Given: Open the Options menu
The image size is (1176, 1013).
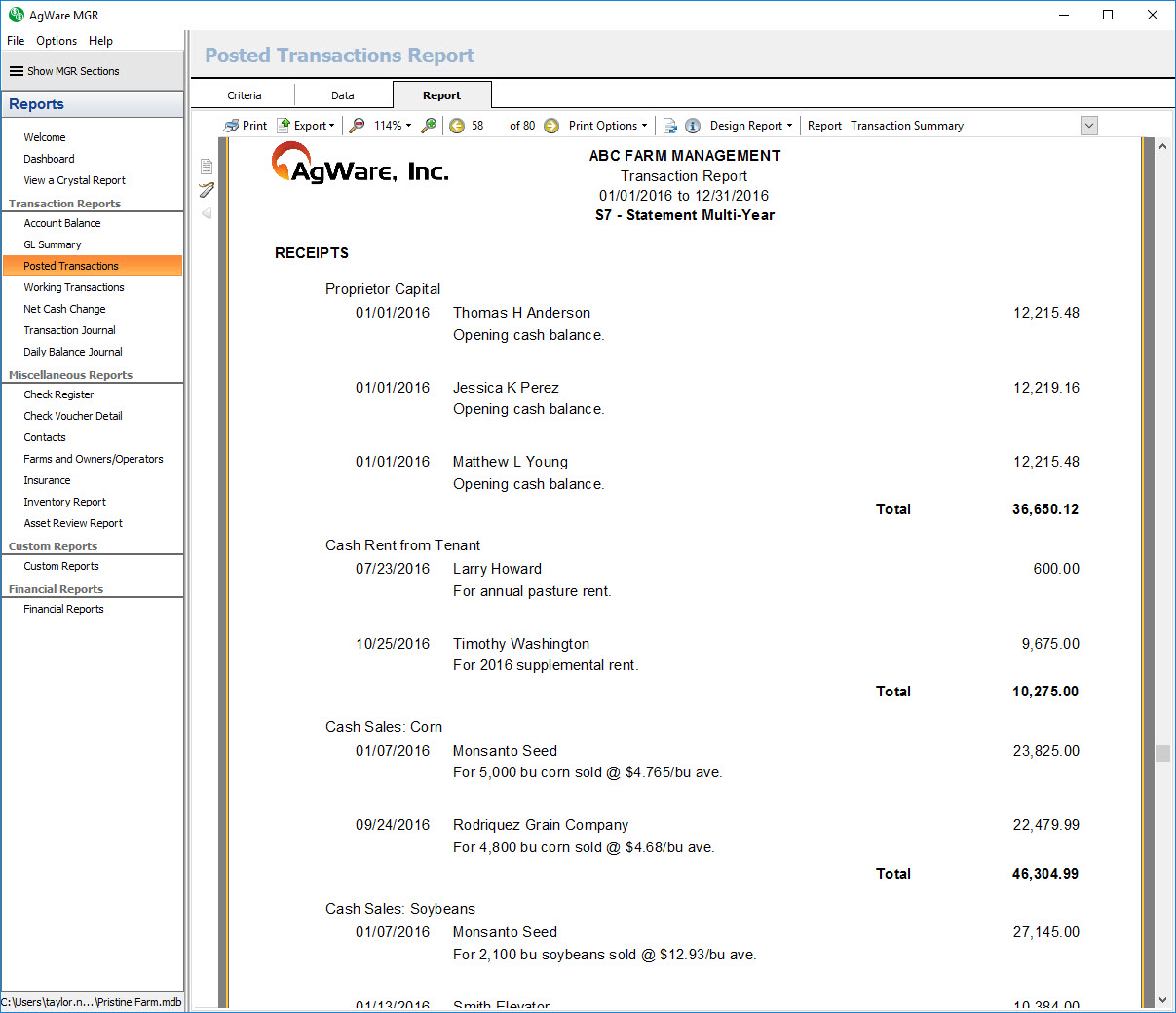Looking at the screenshot, I should coord(57,41).
